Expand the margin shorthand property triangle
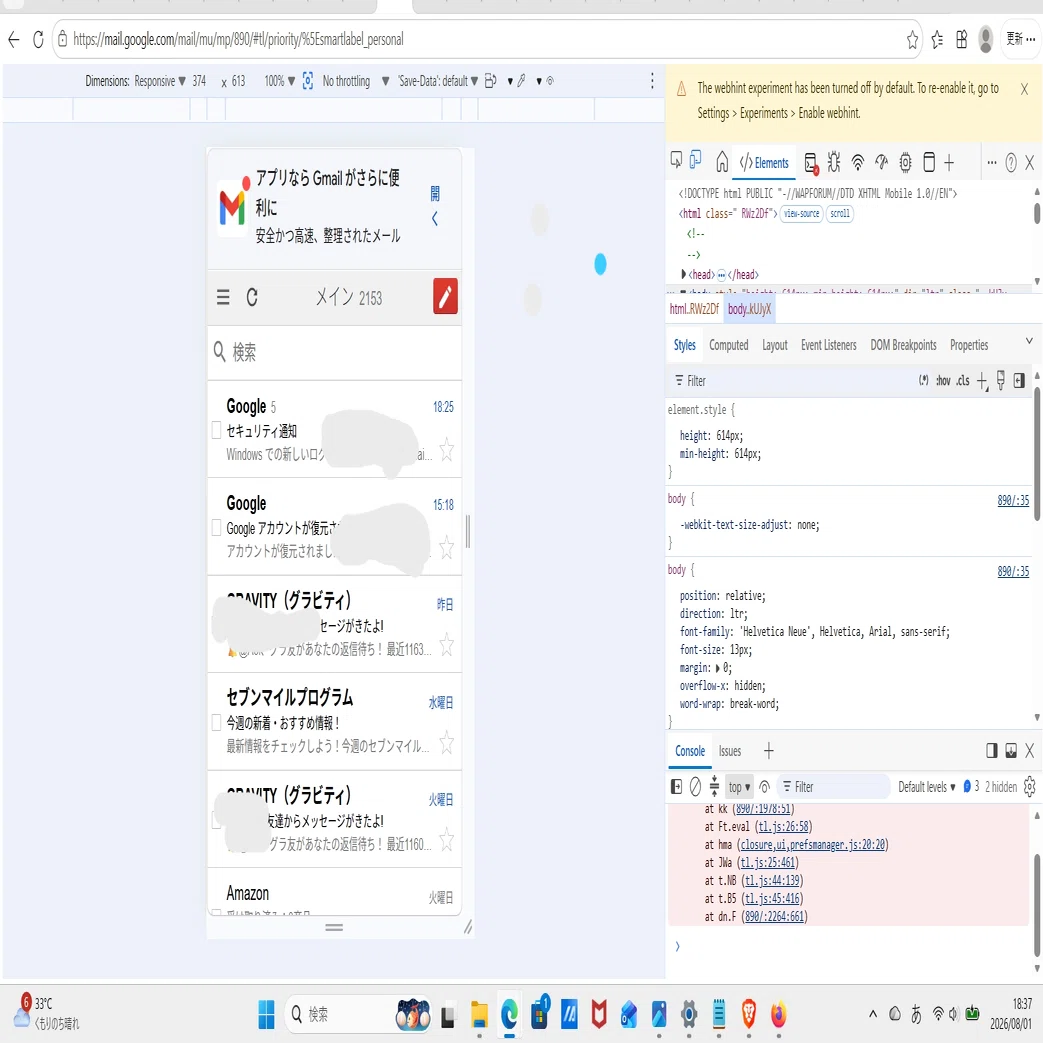 (x=718, y=668)
